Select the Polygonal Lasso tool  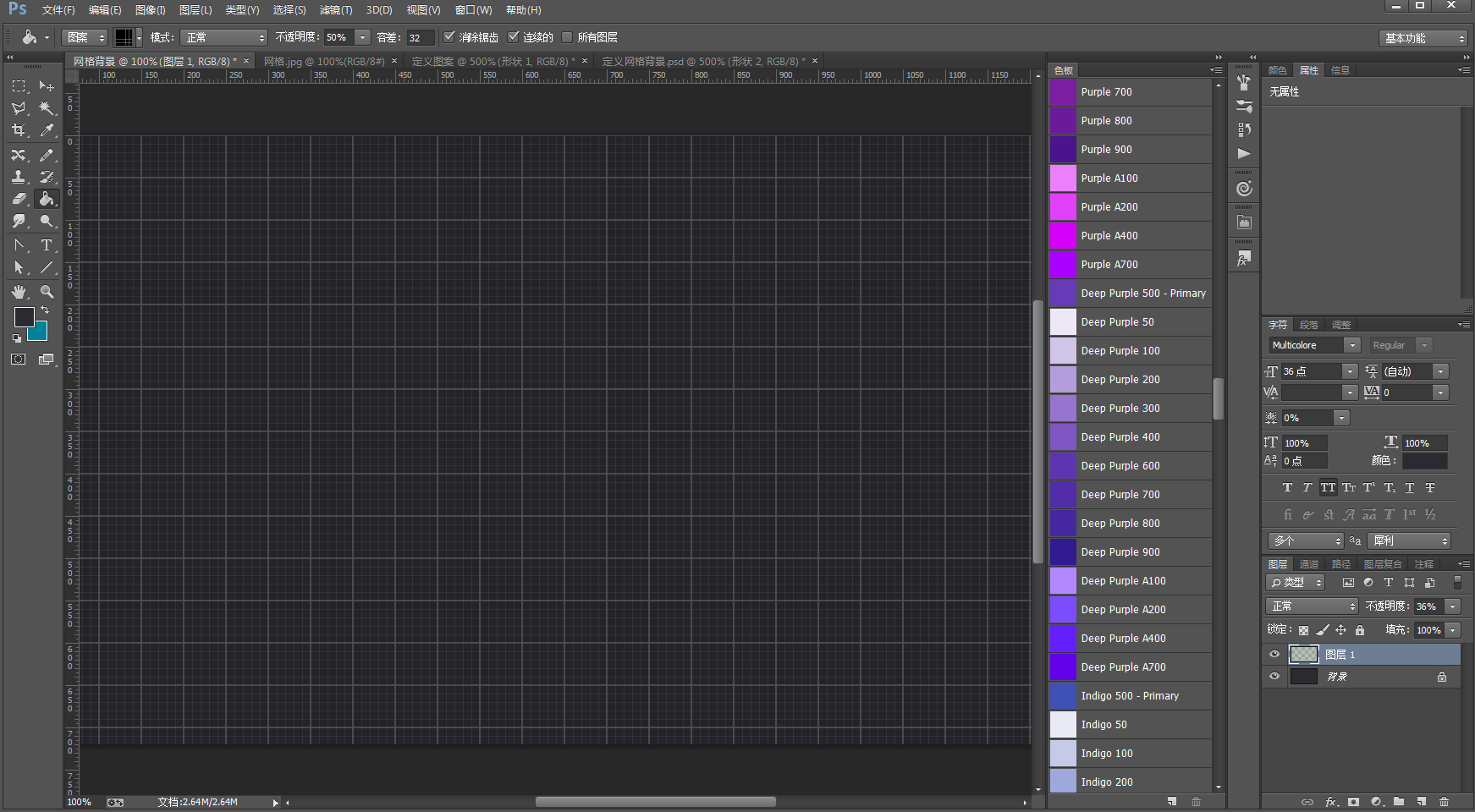[19, 108]
